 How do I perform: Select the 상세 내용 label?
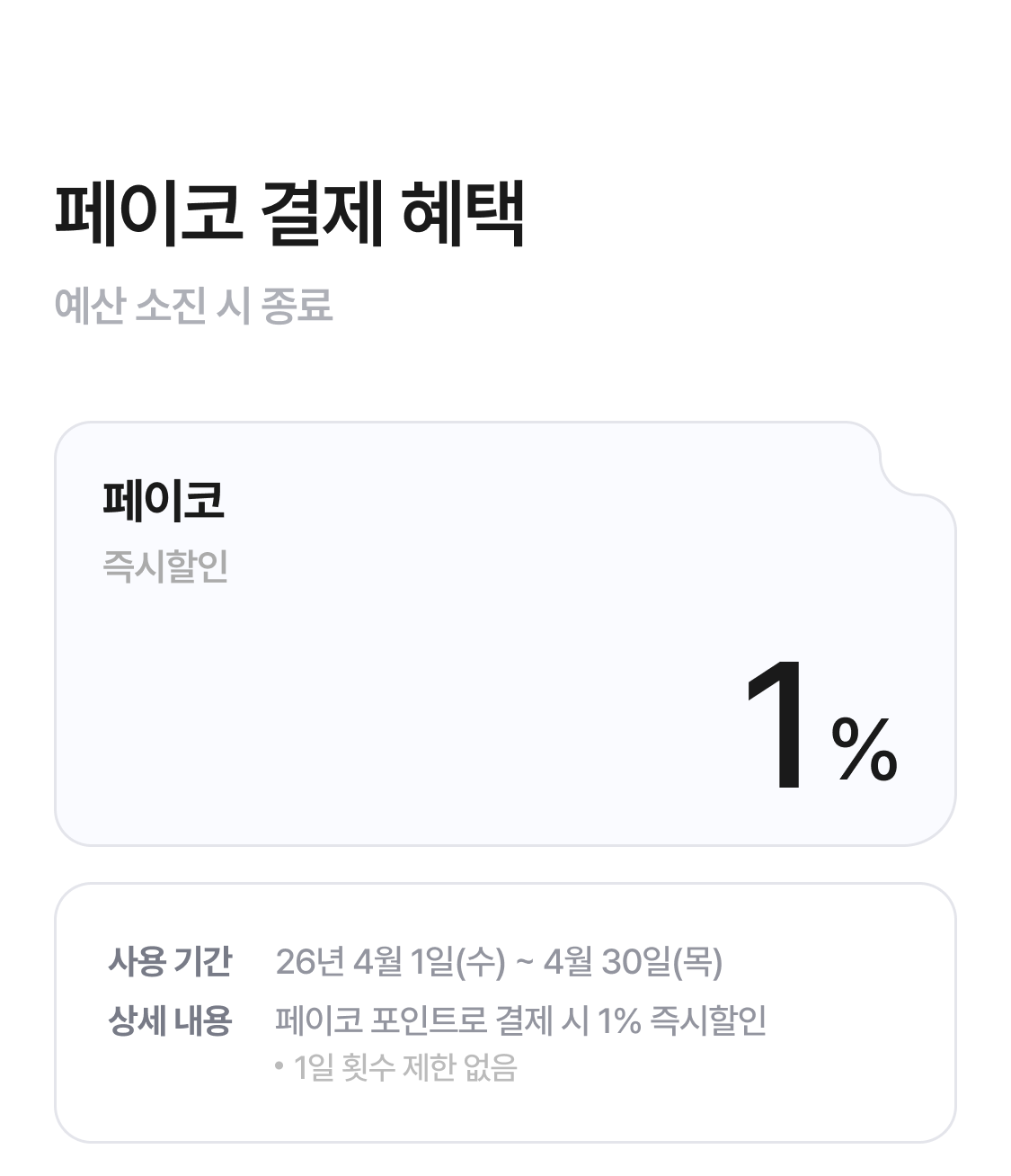pos(170,1020)
